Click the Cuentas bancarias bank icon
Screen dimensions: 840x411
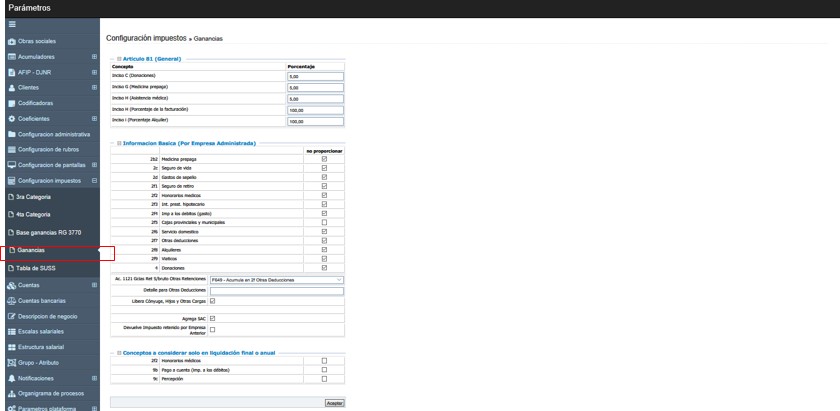(12, 300)
